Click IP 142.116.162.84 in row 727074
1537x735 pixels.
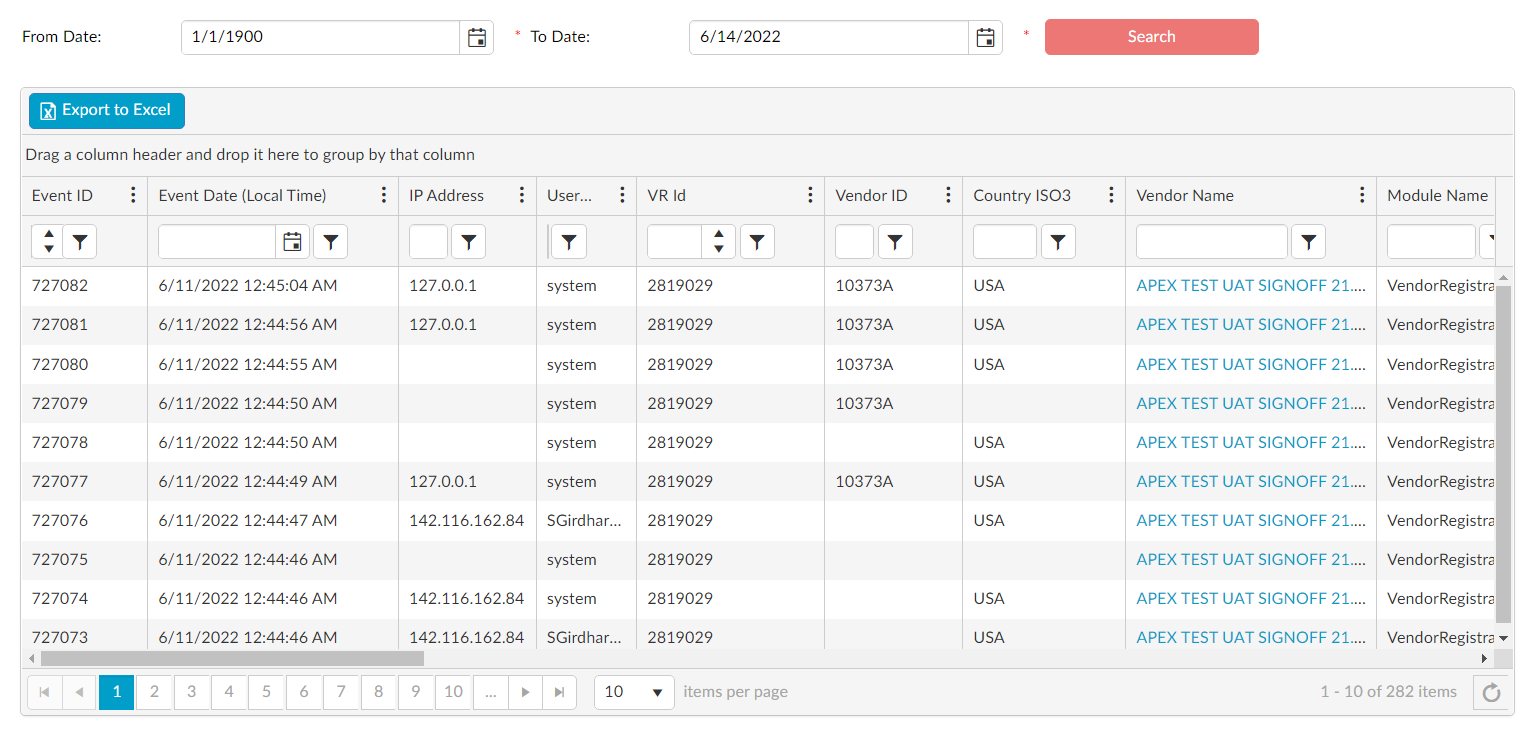point(466,599)
